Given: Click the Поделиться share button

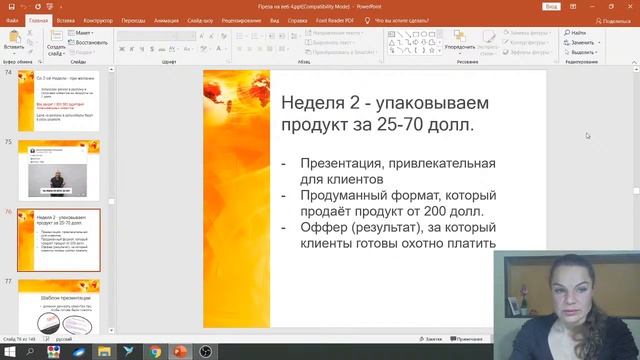Looking at the screenshot, I should coord(613,21).
